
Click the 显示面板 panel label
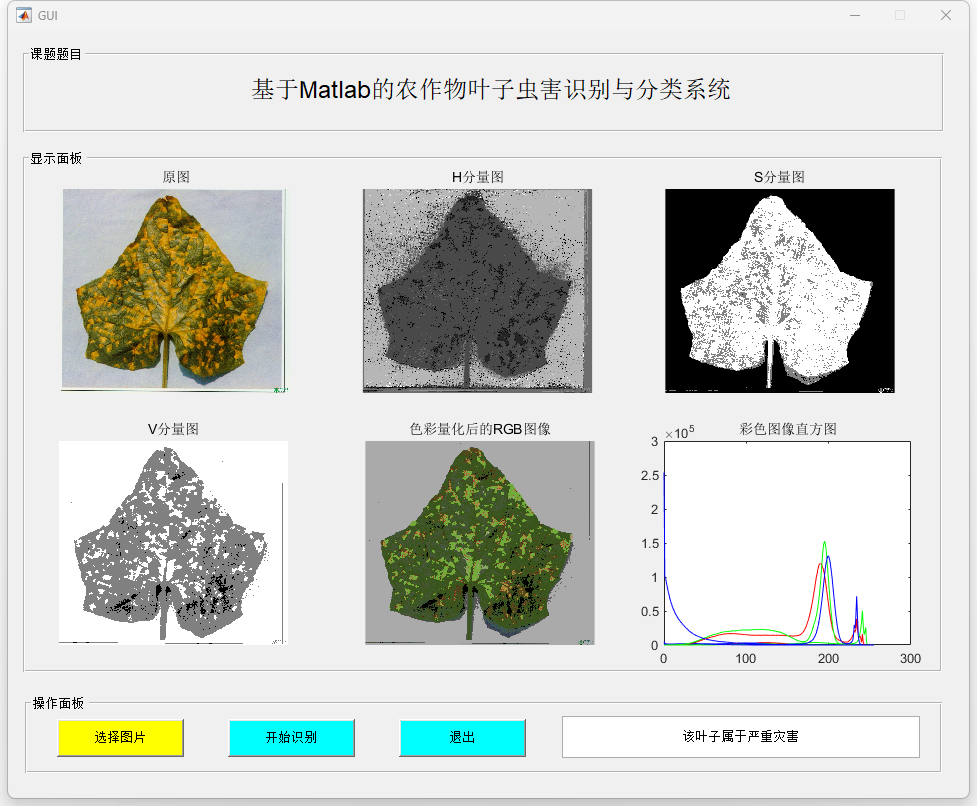(56, 158)
